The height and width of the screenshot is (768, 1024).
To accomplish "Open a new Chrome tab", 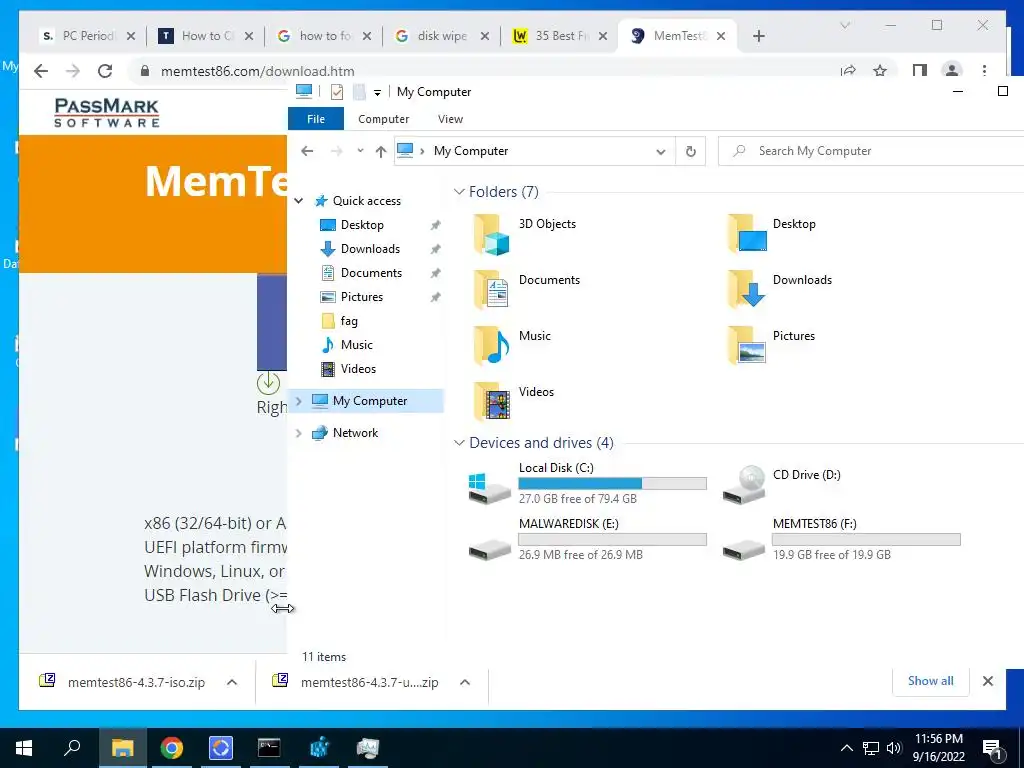I will point(758,36).
